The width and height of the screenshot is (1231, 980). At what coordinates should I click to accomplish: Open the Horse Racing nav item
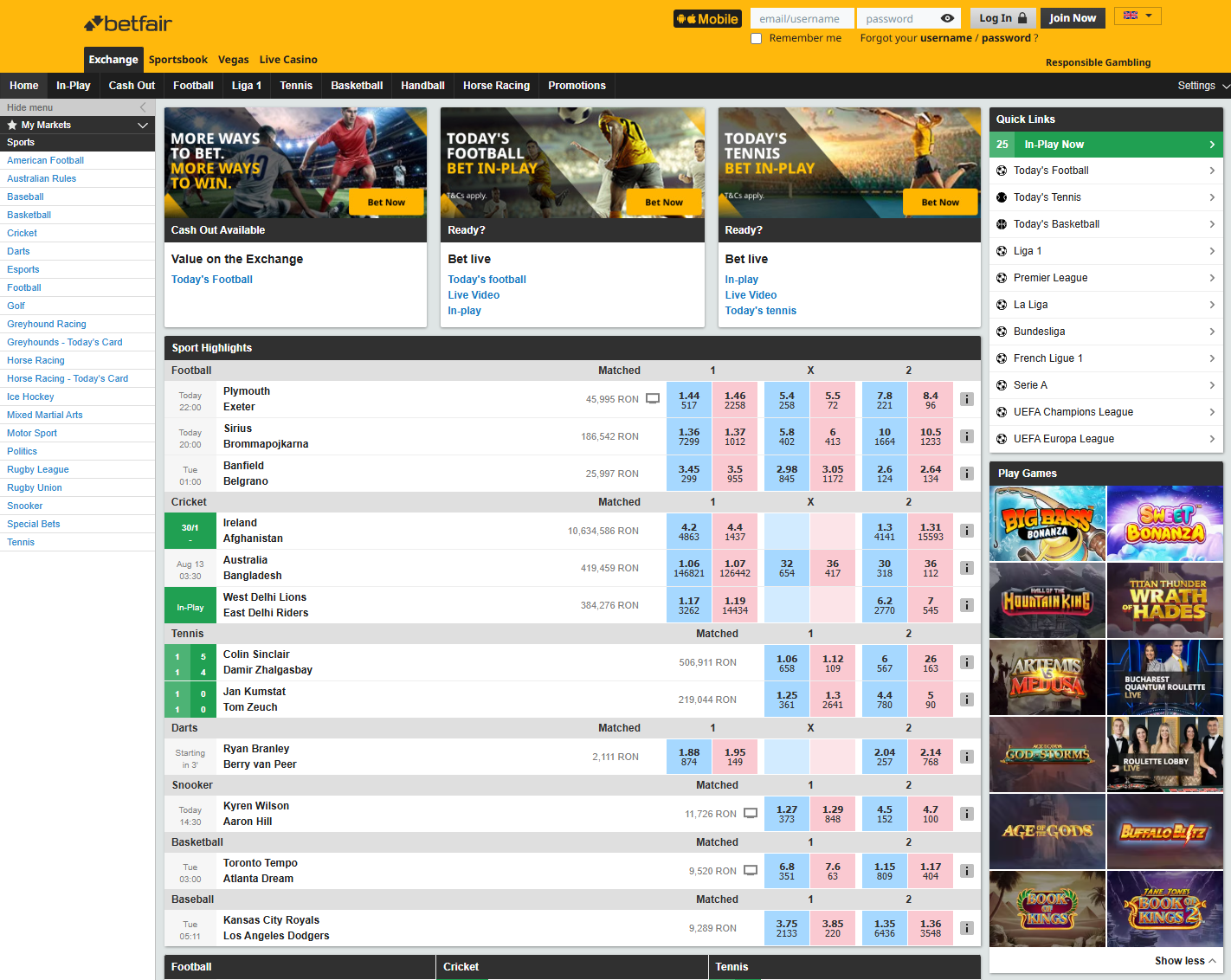pyautogui.click(x=496, y=86)
